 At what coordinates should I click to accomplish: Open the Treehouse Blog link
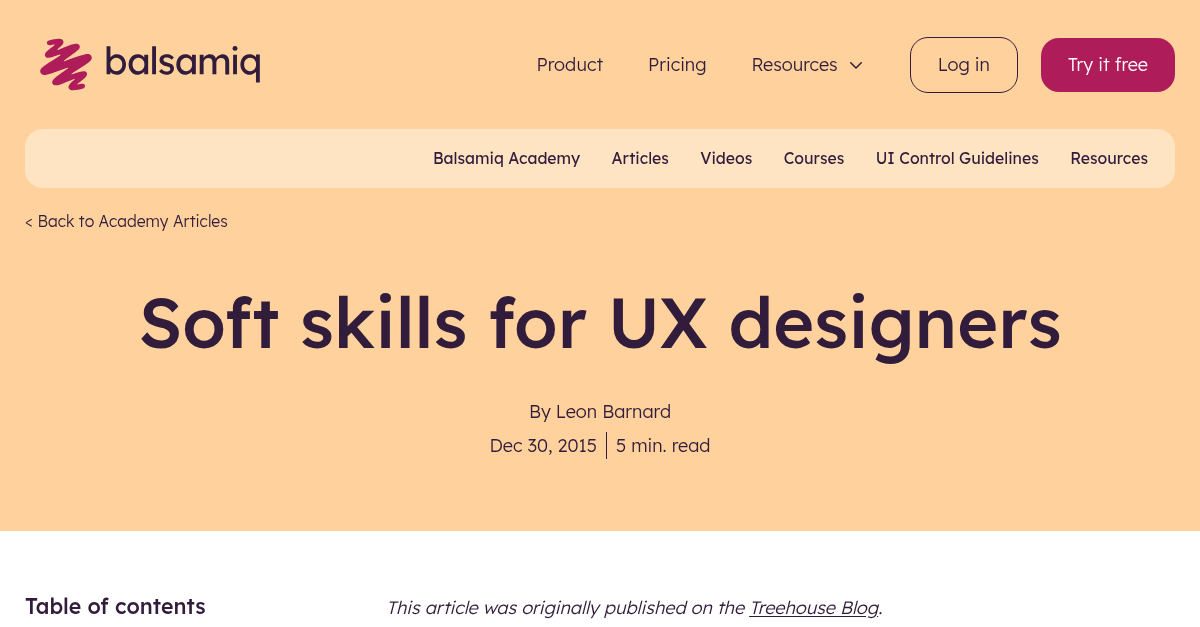[813, 608]
